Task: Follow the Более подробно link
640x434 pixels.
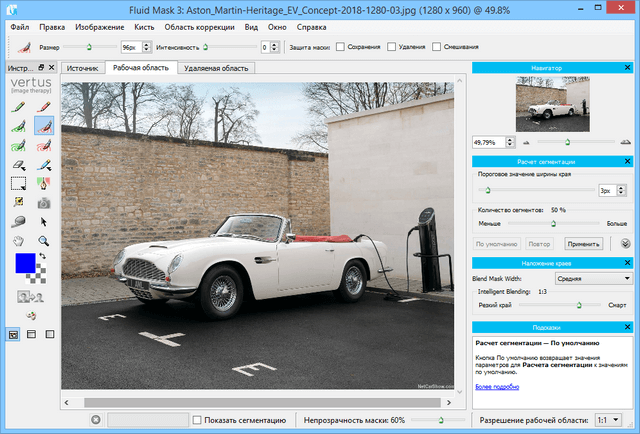Action: coord(498,386)
